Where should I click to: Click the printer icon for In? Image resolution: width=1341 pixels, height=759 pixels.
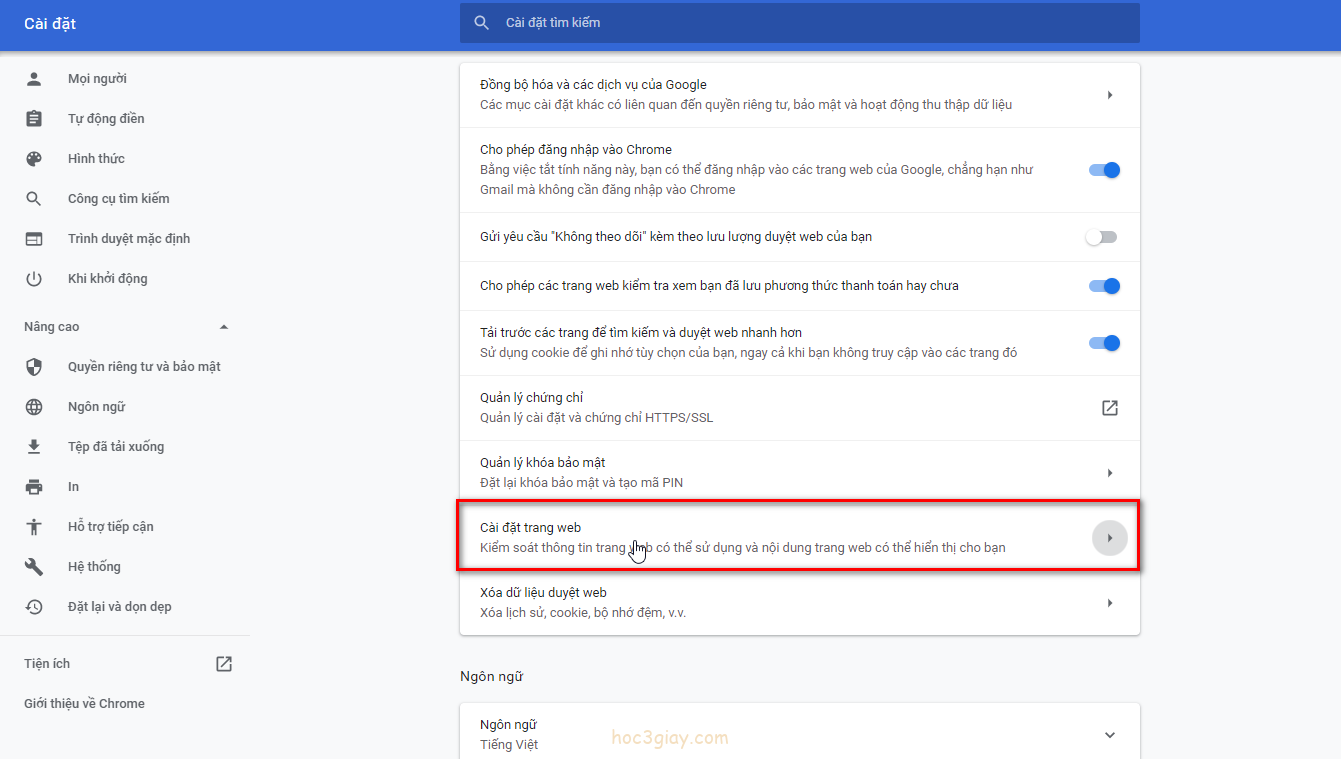(x=34, y=487)
